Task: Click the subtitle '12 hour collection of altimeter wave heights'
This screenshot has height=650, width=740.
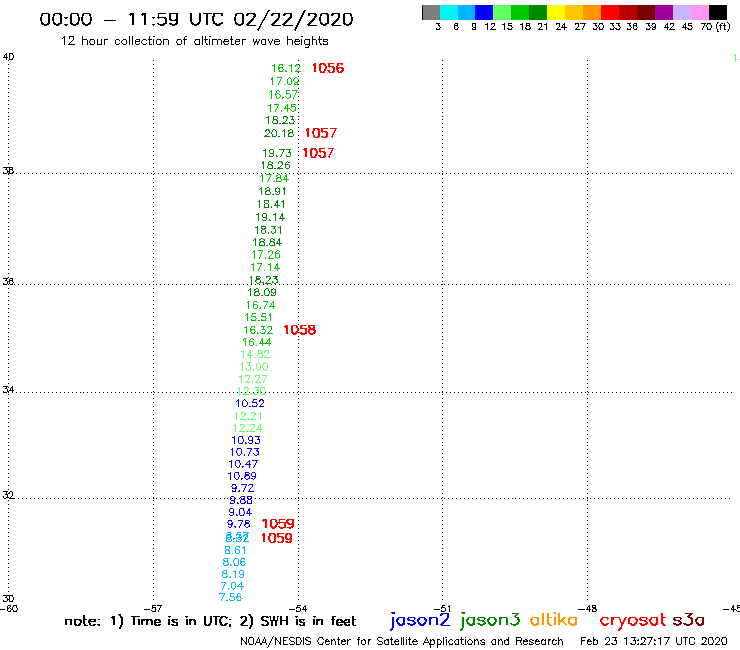Action: pos(194,41)
